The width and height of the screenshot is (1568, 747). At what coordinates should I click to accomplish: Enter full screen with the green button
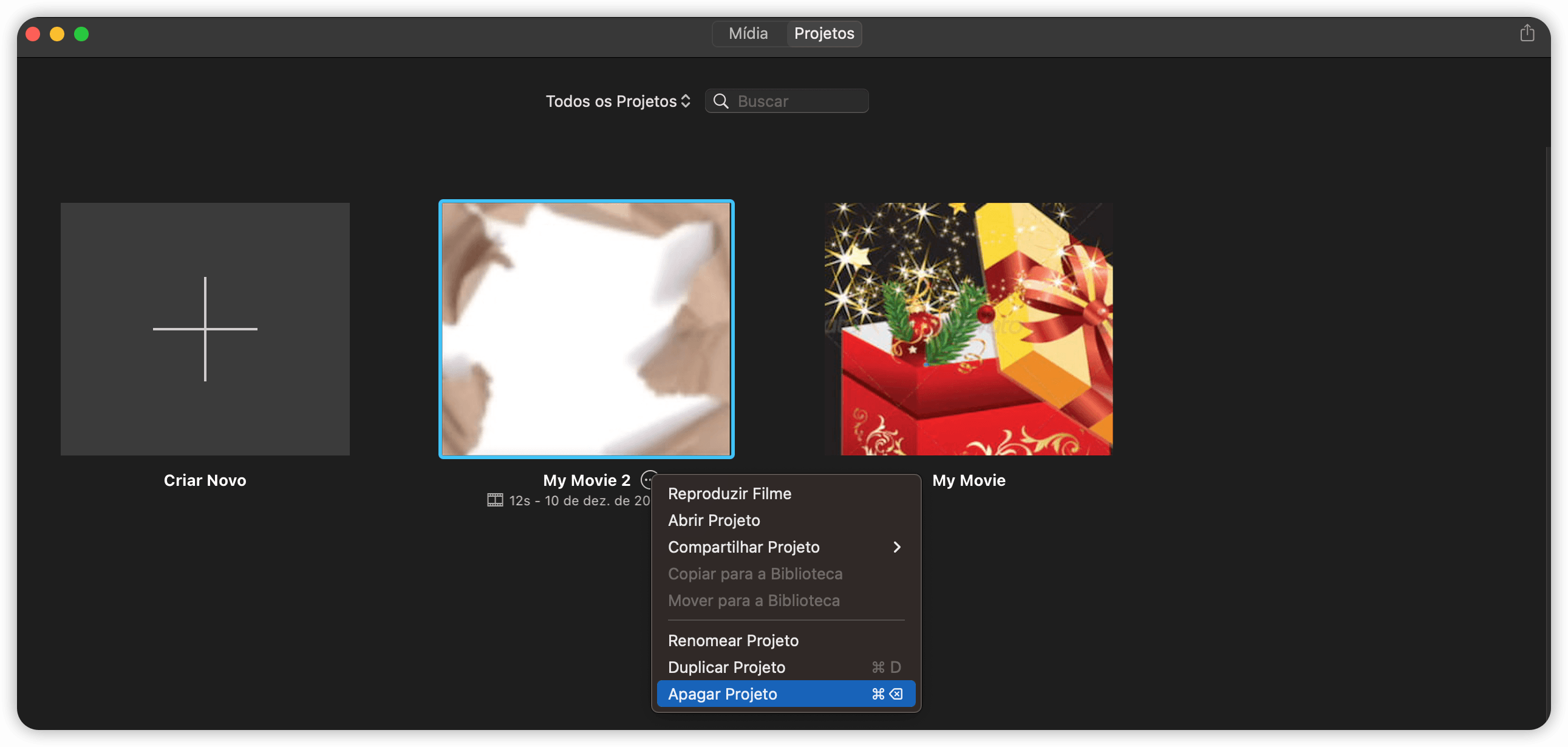click(x=81, y=34)
